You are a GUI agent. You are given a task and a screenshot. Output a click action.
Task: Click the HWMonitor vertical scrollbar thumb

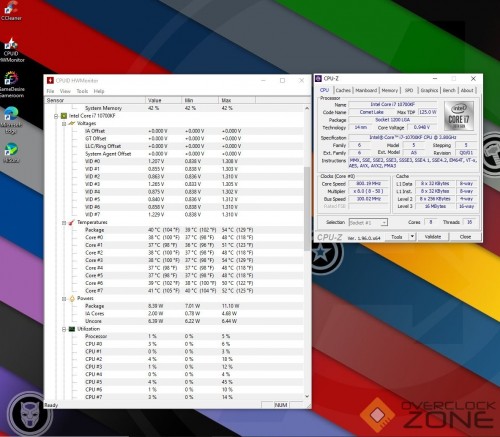[307, 208]
